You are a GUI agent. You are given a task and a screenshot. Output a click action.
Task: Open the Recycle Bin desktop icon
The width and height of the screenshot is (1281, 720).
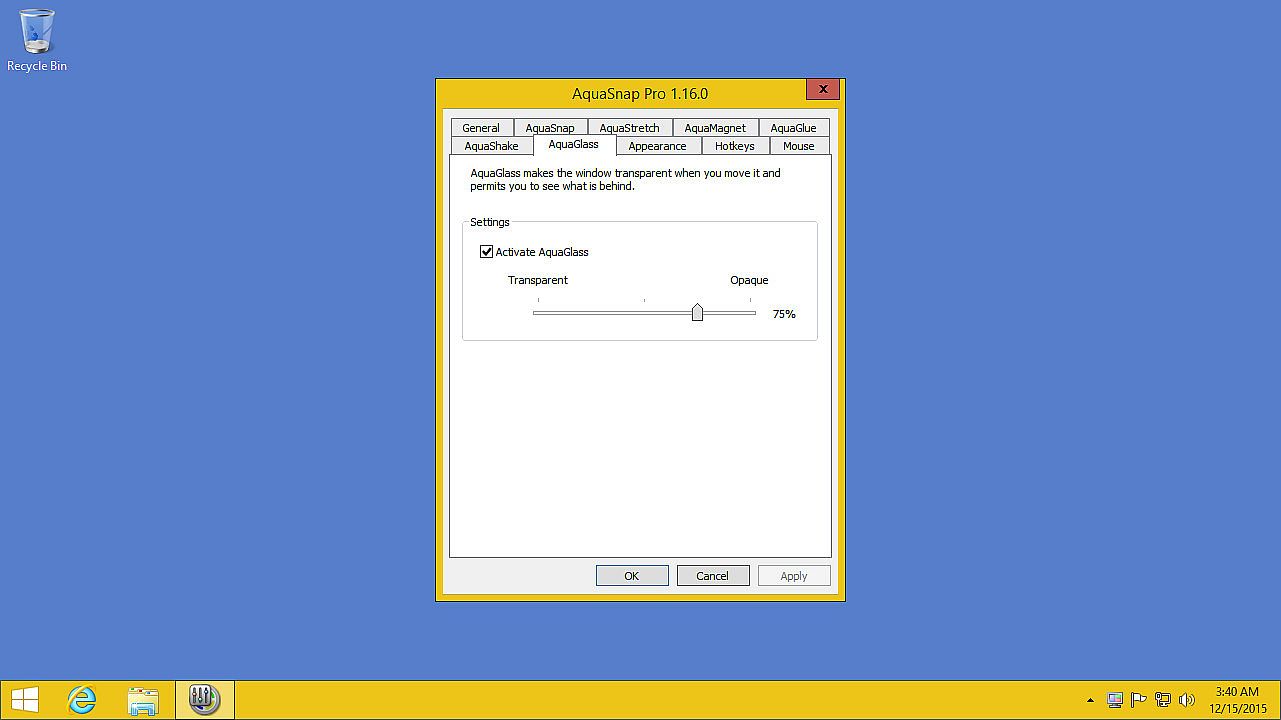37,41
